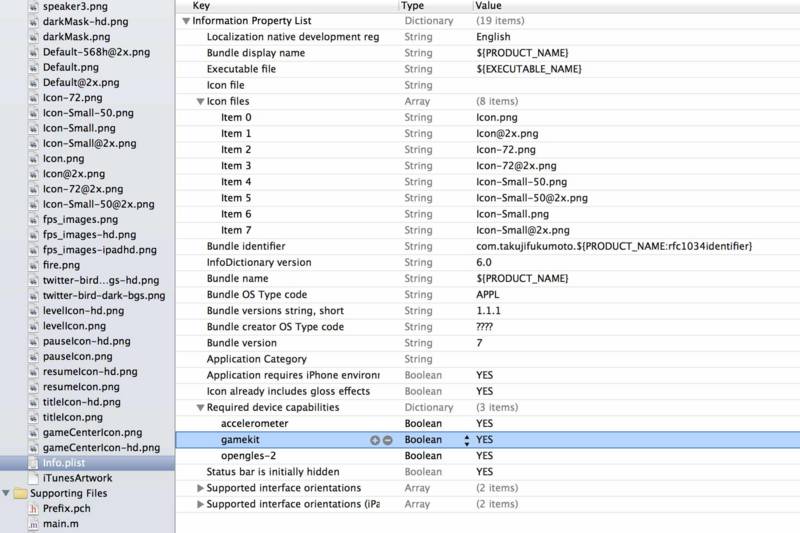Click the Executable file key
Viewport: 800px width, 533px height.
241,69
